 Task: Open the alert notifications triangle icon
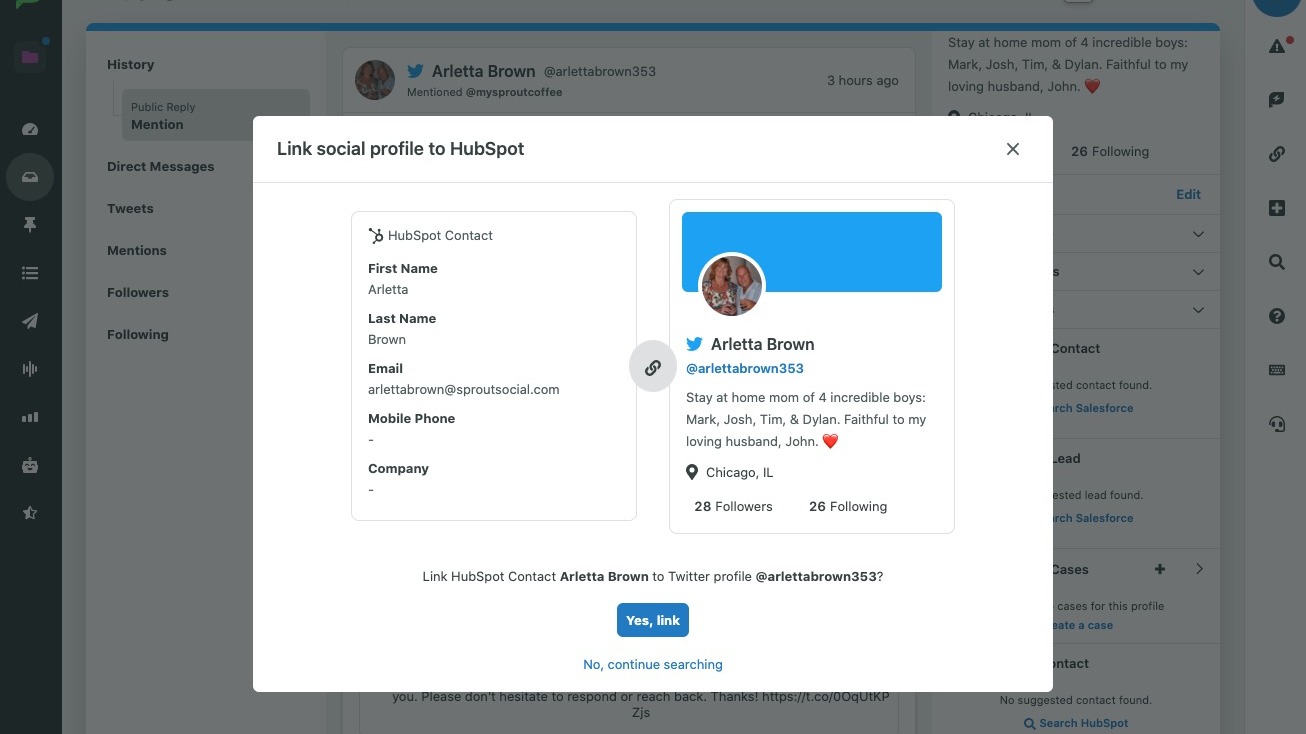click(x=1276, y=44)
